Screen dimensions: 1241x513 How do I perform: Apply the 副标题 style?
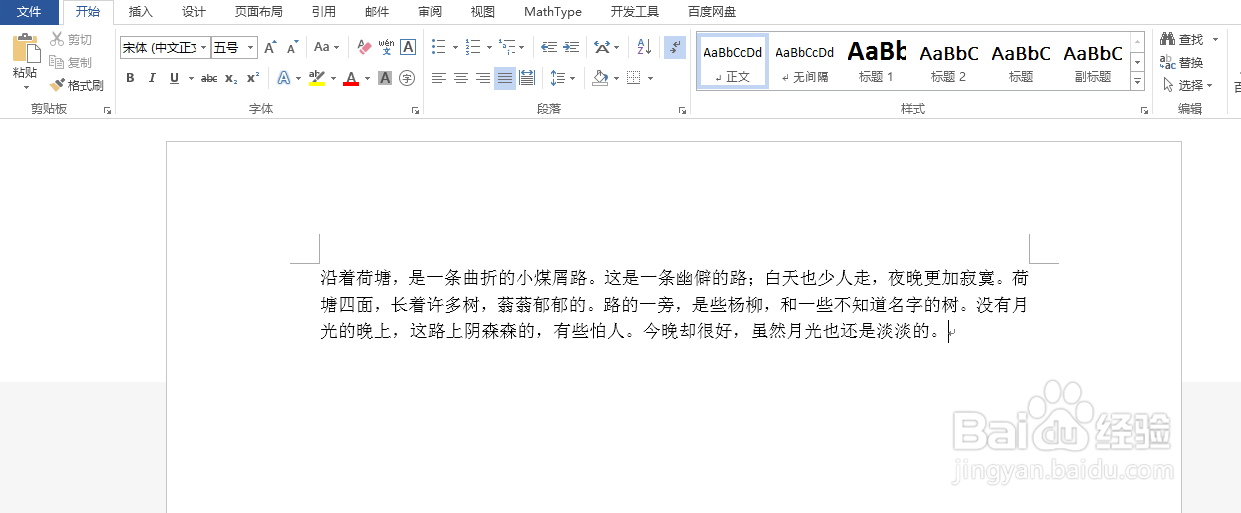point(1093,62)
